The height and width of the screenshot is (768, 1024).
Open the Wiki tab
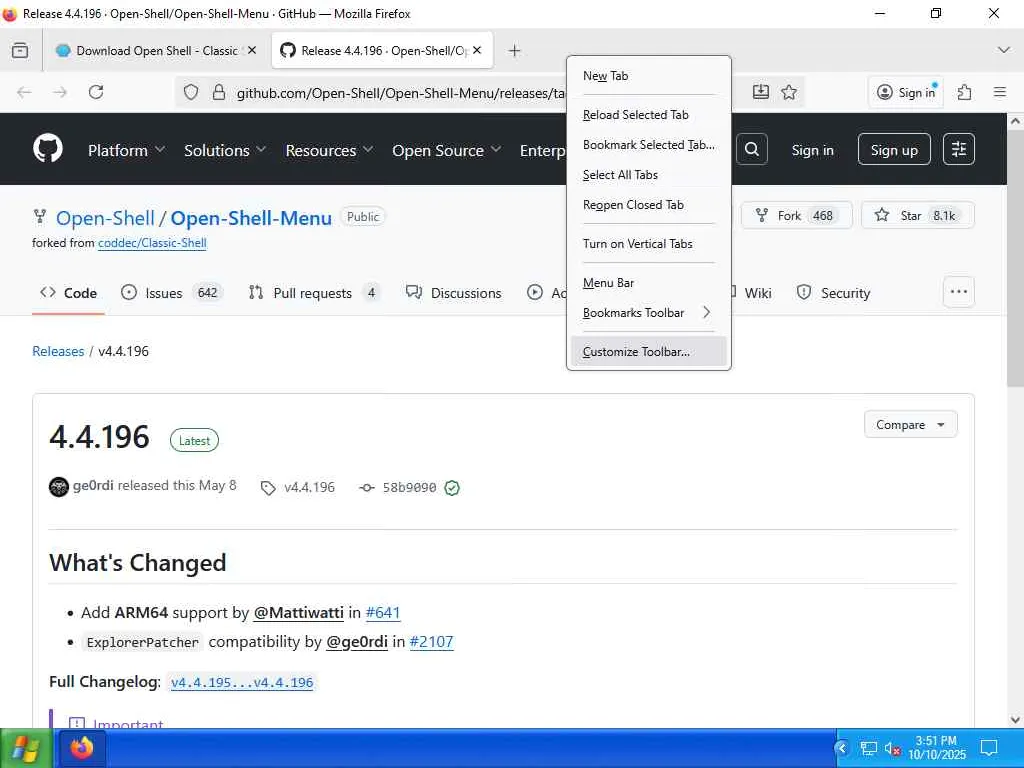(x=754, y=293)
